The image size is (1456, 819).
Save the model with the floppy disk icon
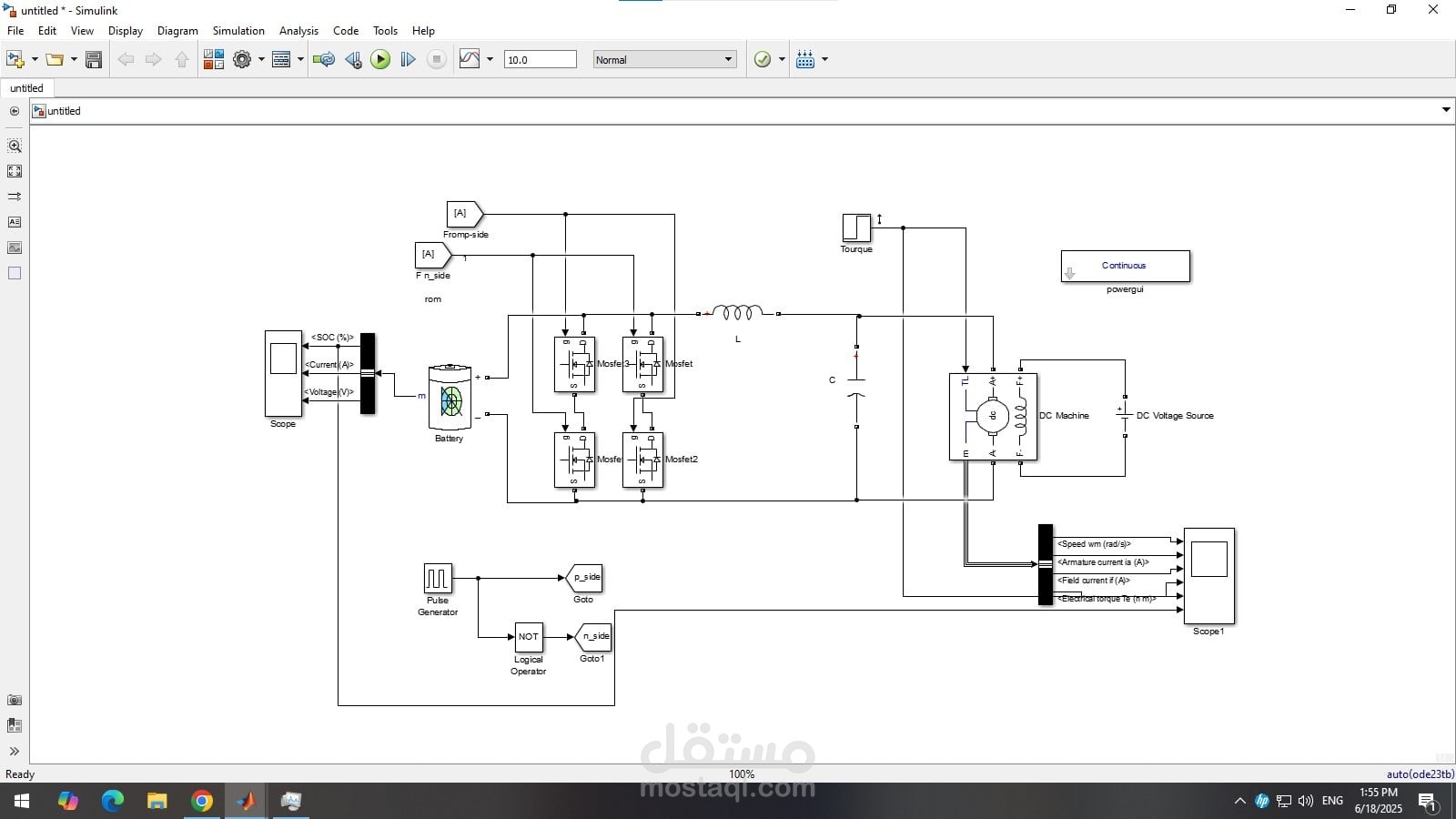(93, 60)
